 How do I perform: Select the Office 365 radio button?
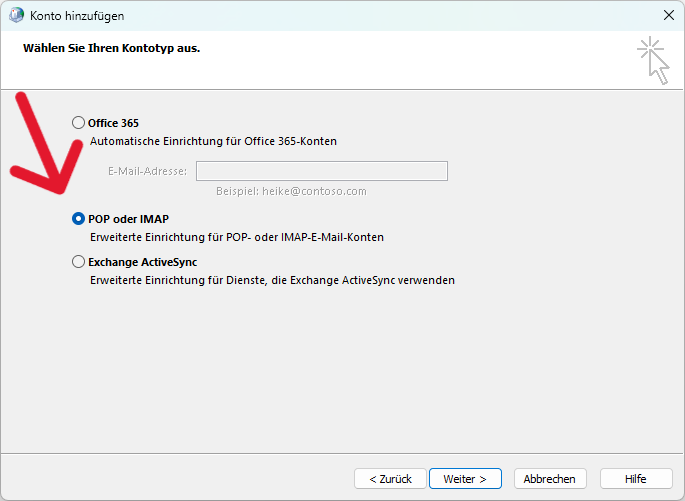(78, 123)
